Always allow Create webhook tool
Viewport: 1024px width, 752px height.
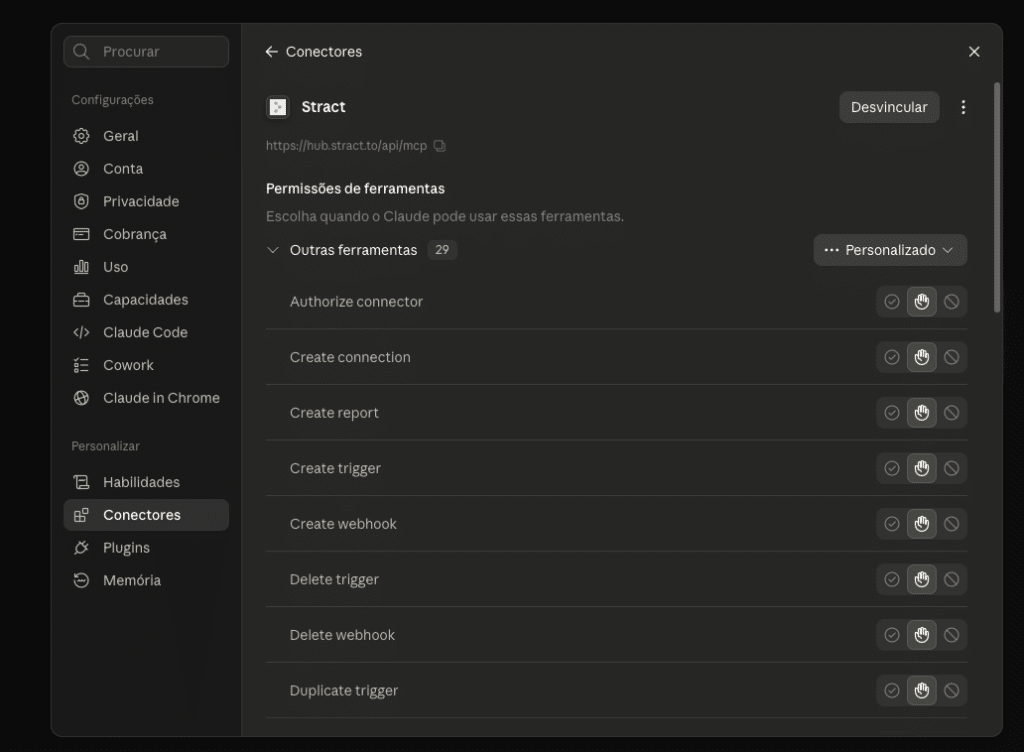pos(891,524)
